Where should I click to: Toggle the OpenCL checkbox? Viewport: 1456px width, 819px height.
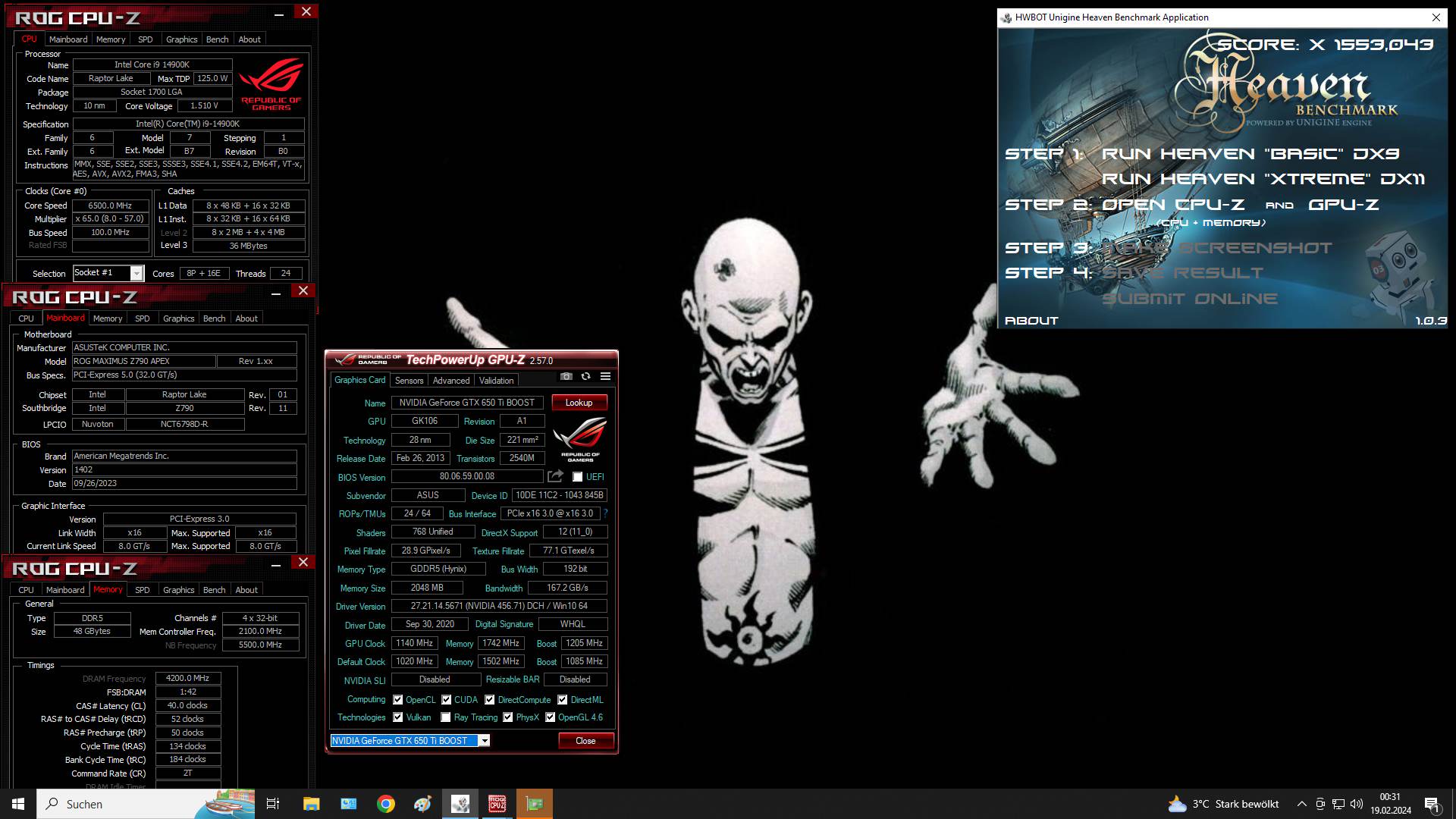397,700
